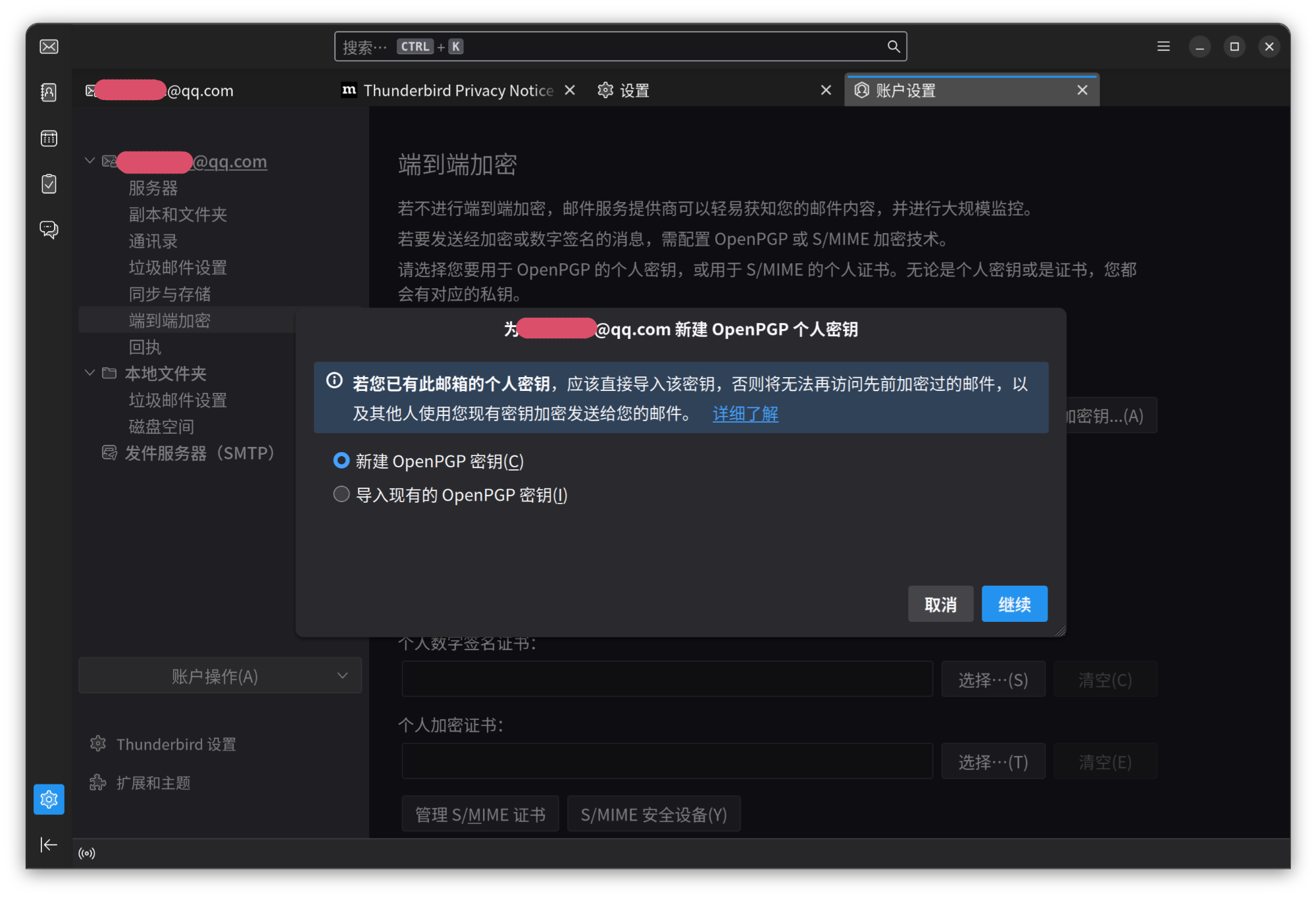This screenshot has height=897, width=1316.
Task: Open 磁盘空间 under 本地文件夹
Action: (x=161, y=426)
